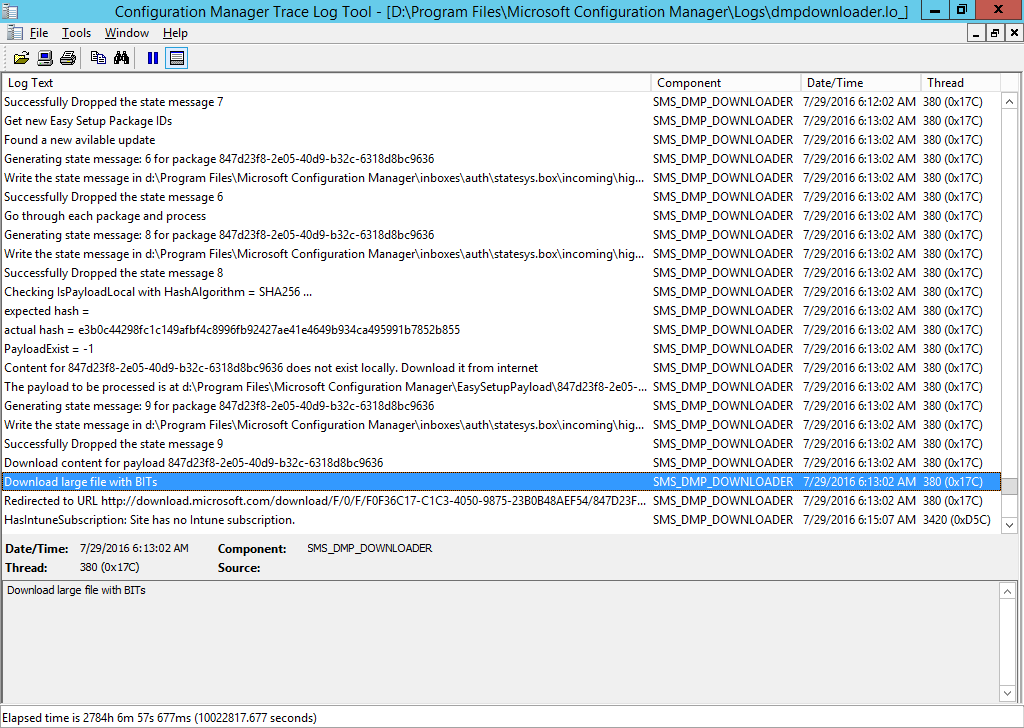Click the document icon beside the File menu
Image resolution: width=1024 pixels, height=728 pixels.
point(14,33)
